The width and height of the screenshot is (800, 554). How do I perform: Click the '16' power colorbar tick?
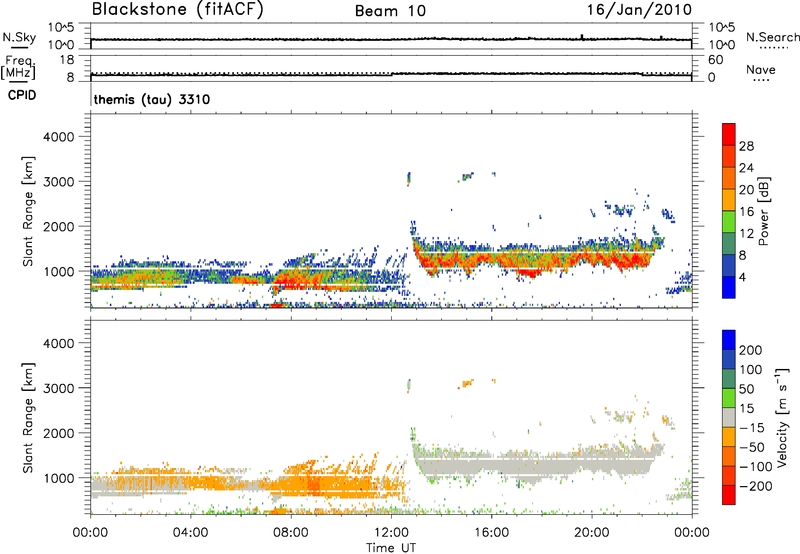[746, 212]
